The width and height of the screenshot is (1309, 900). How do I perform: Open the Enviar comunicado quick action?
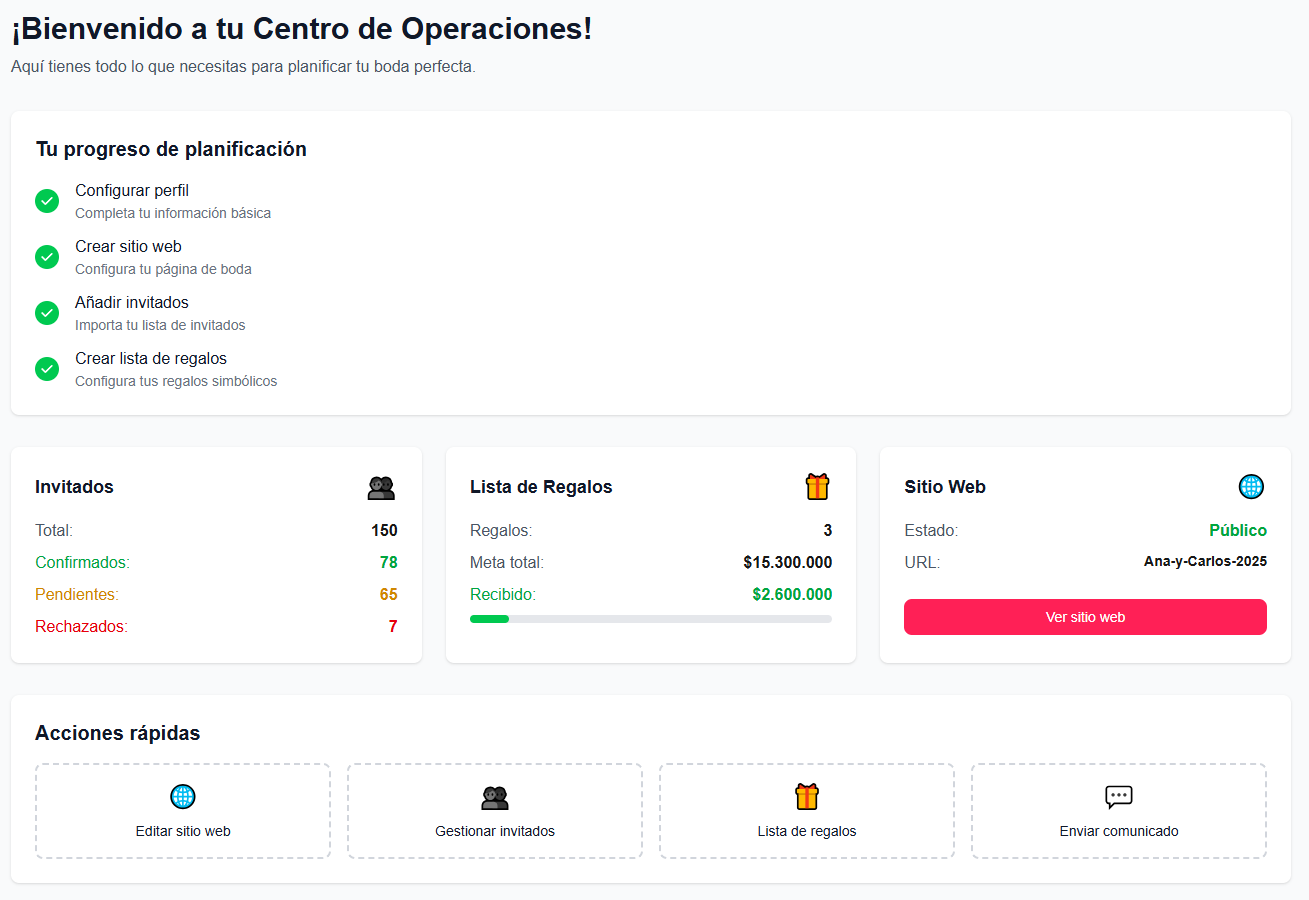(x=1118, y=811)
